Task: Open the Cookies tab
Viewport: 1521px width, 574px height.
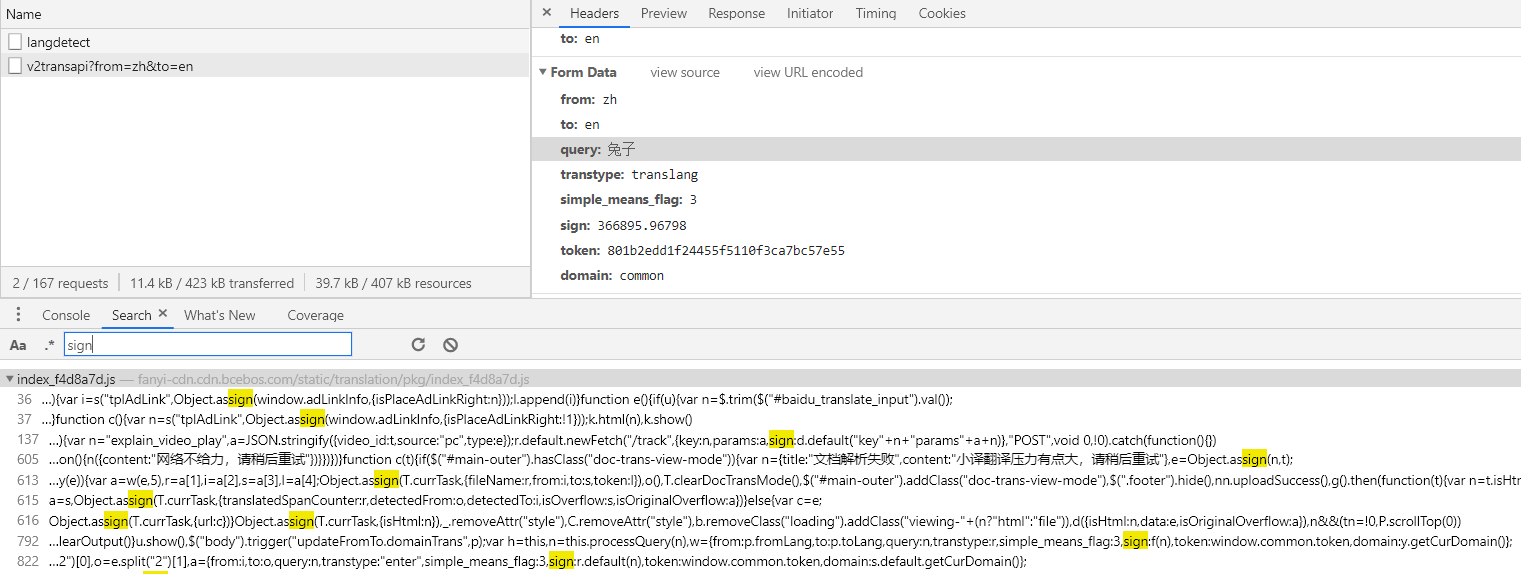Action: [941, 13]
